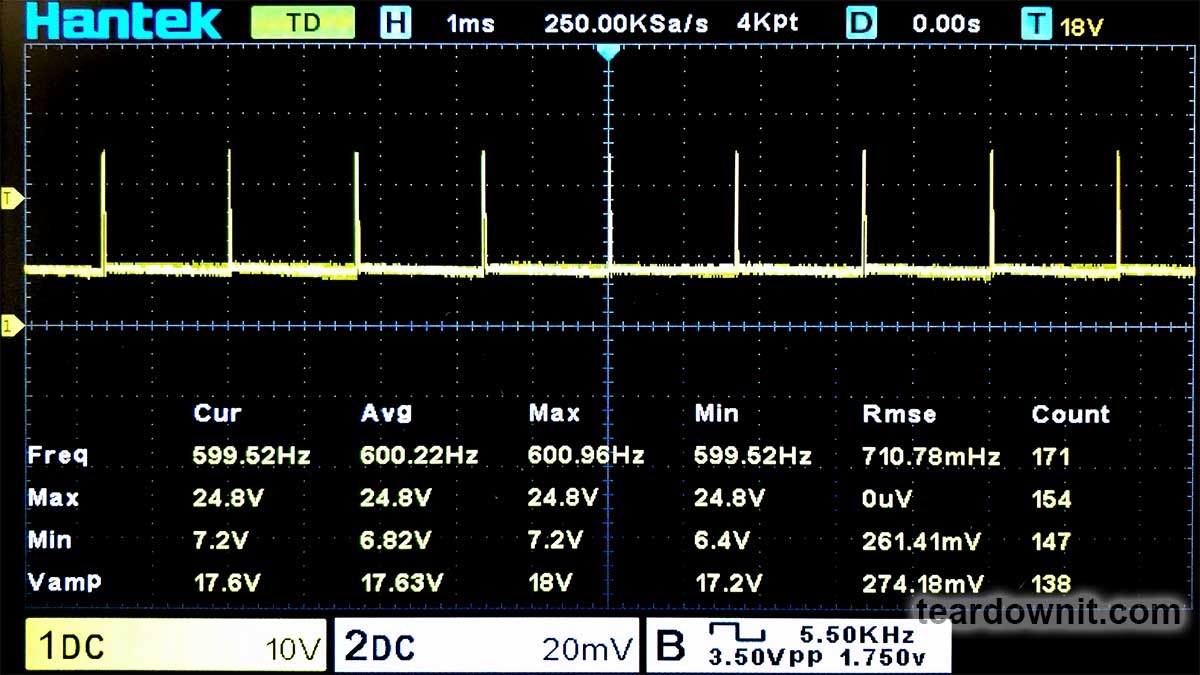This screenshot has width=1200, height=675.
Task: Click the Min column header
Action: [716, 414]
